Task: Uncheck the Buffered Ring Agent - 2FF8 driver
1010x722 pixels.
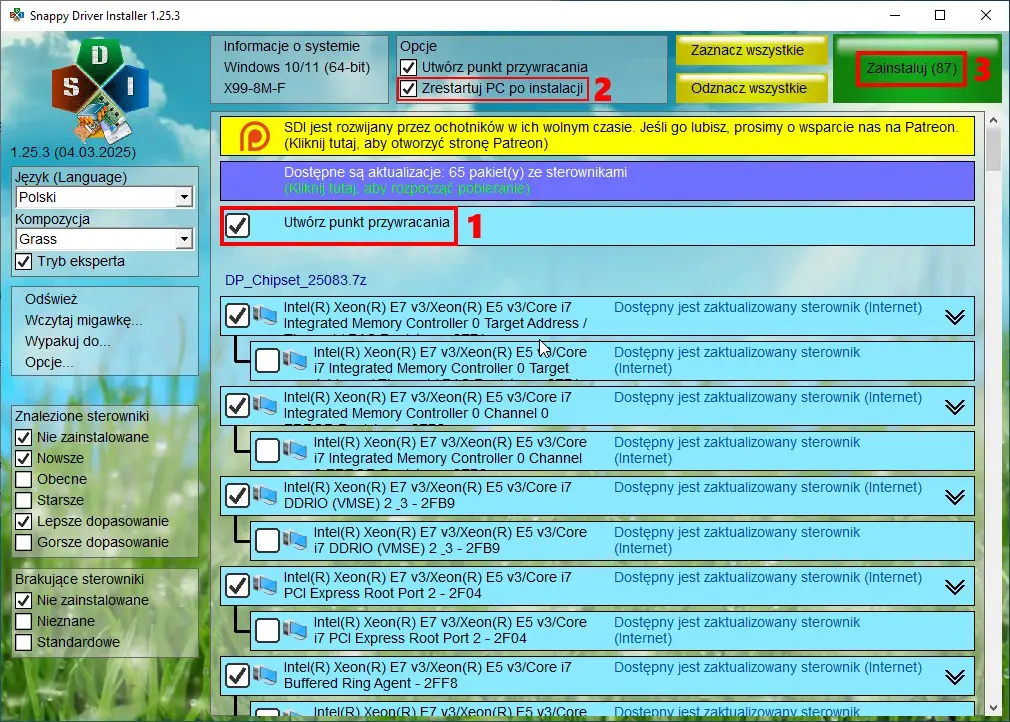Action: pos(238,676)
